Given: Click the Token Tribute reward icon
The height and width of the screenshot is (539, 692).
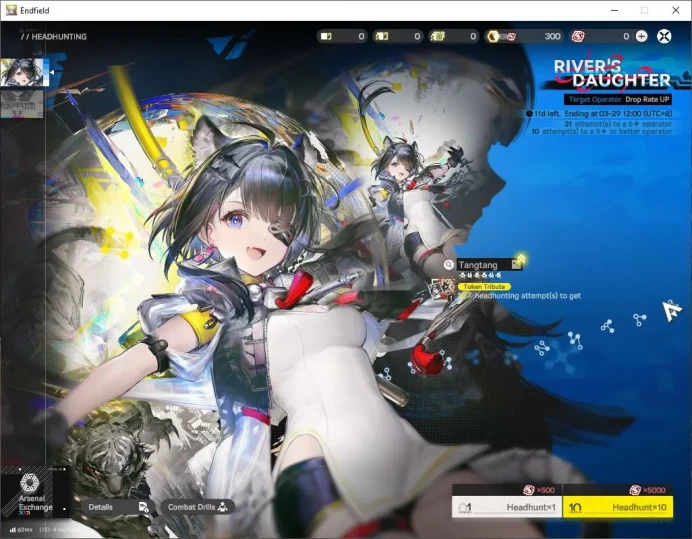Looking at the screenshot, I should point(442,289).
